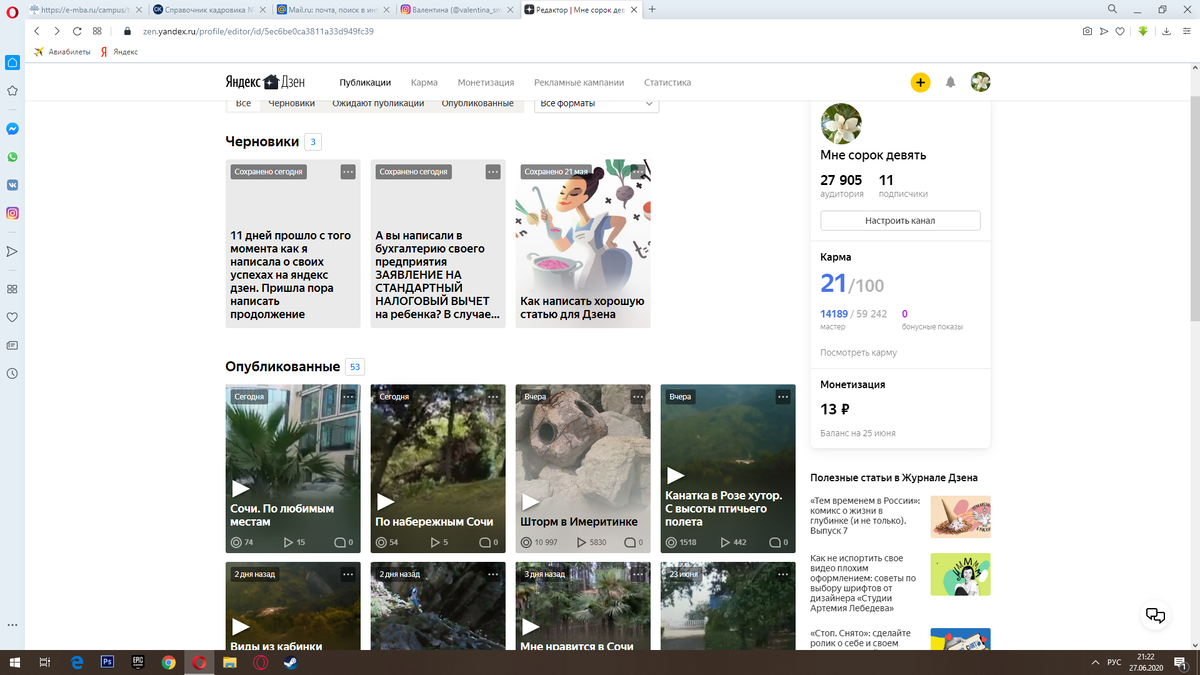Open notifications bell in Zen header
The height and width of the screenshot is (675, 1200).
pos(951,82)
